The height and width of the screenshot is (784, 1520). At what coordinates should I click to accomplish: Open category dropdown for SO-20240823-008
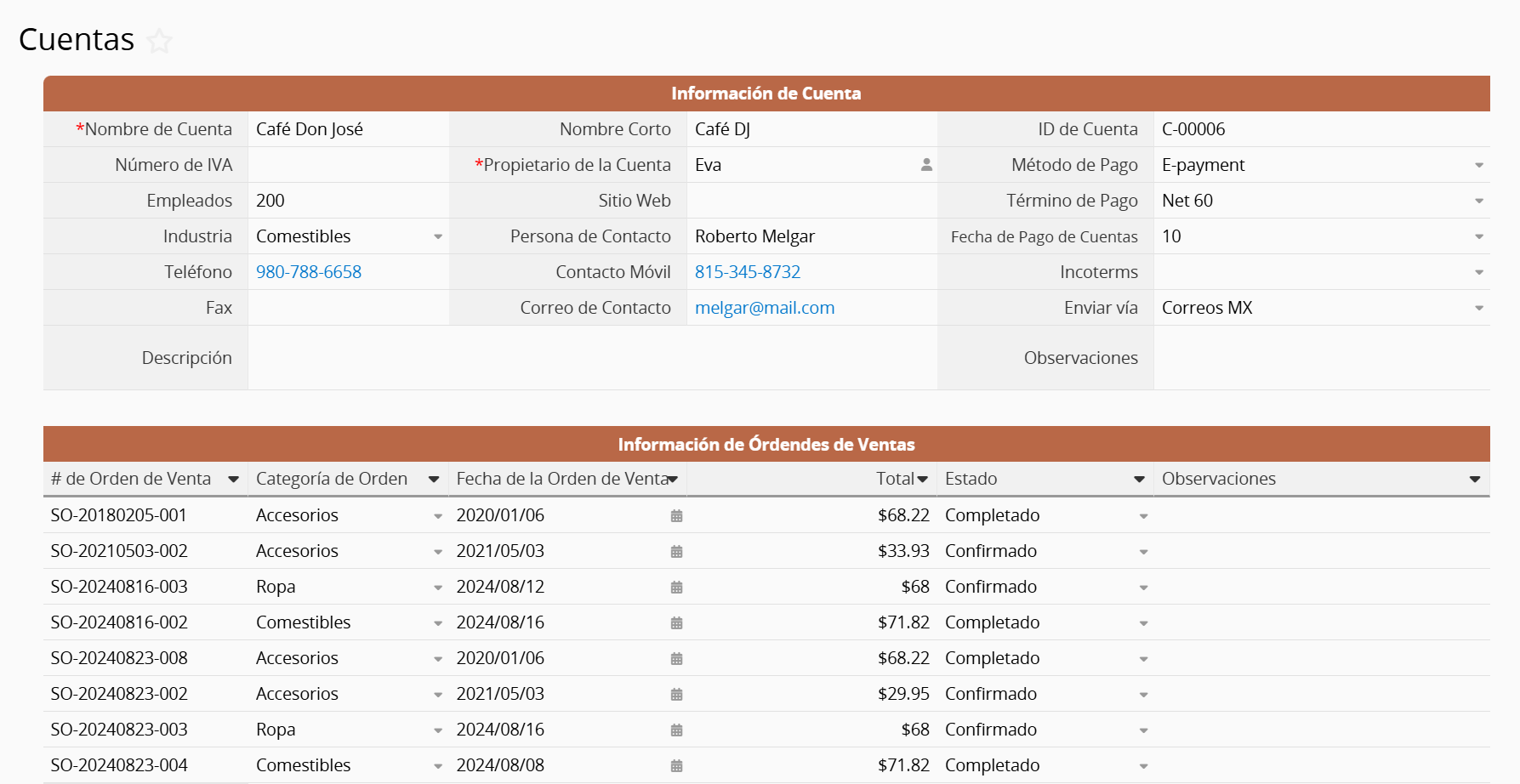tap(438, 659)
